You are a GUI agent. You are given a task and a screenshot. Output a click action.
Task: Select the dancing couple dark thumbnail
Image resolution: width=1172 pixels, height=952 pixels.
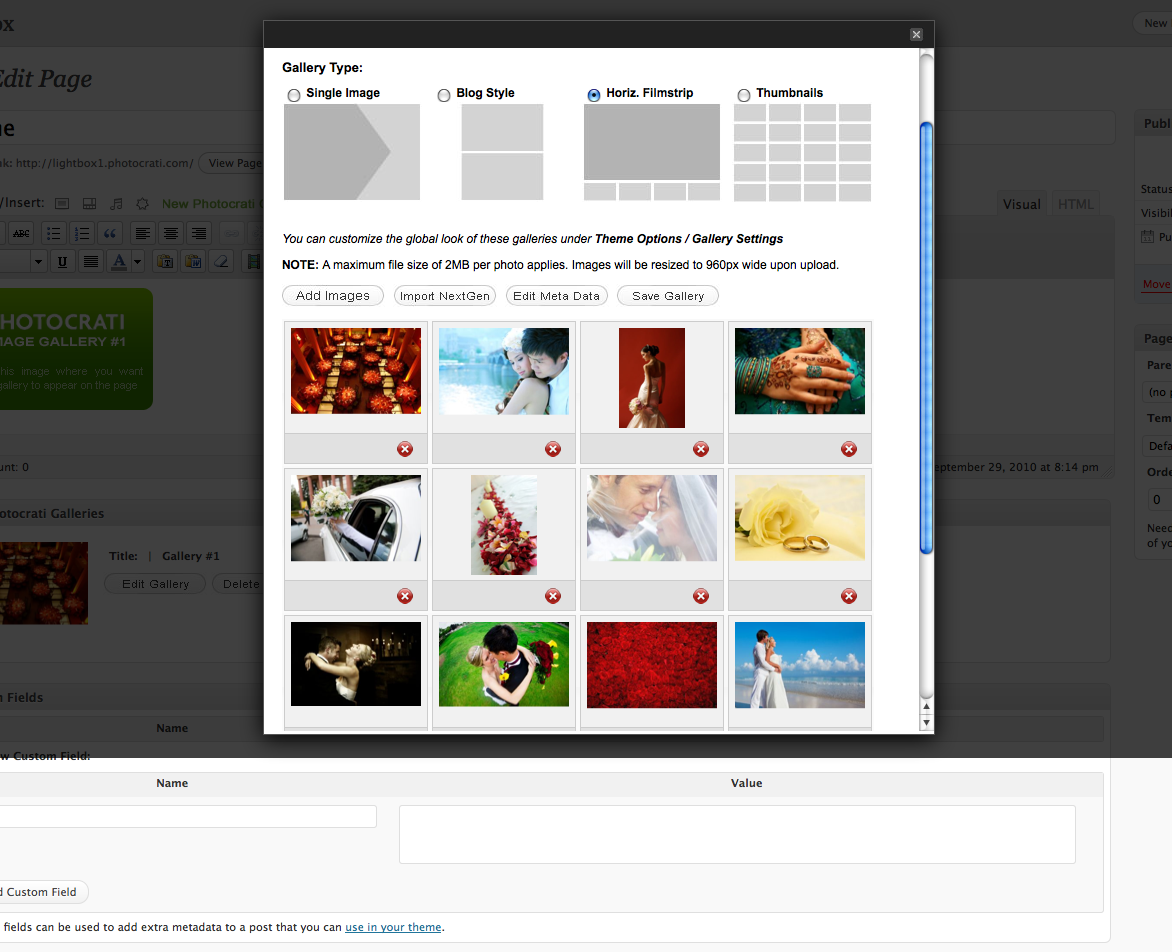click(356, 664)
